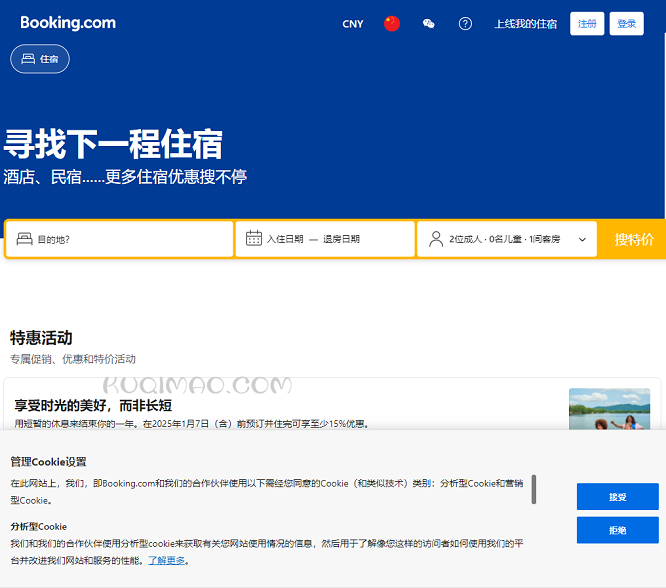Click the 特惠活动 section heading
666x588 pixels.
[41, 338]
